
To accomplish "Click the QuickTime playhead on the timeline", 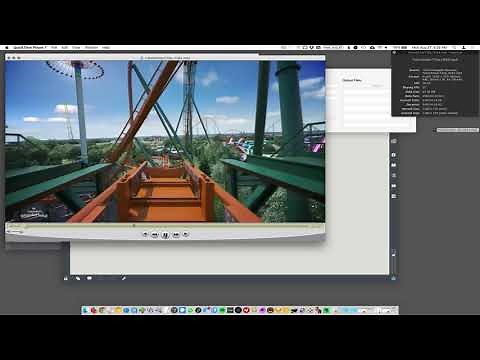I will pos(134,226).
